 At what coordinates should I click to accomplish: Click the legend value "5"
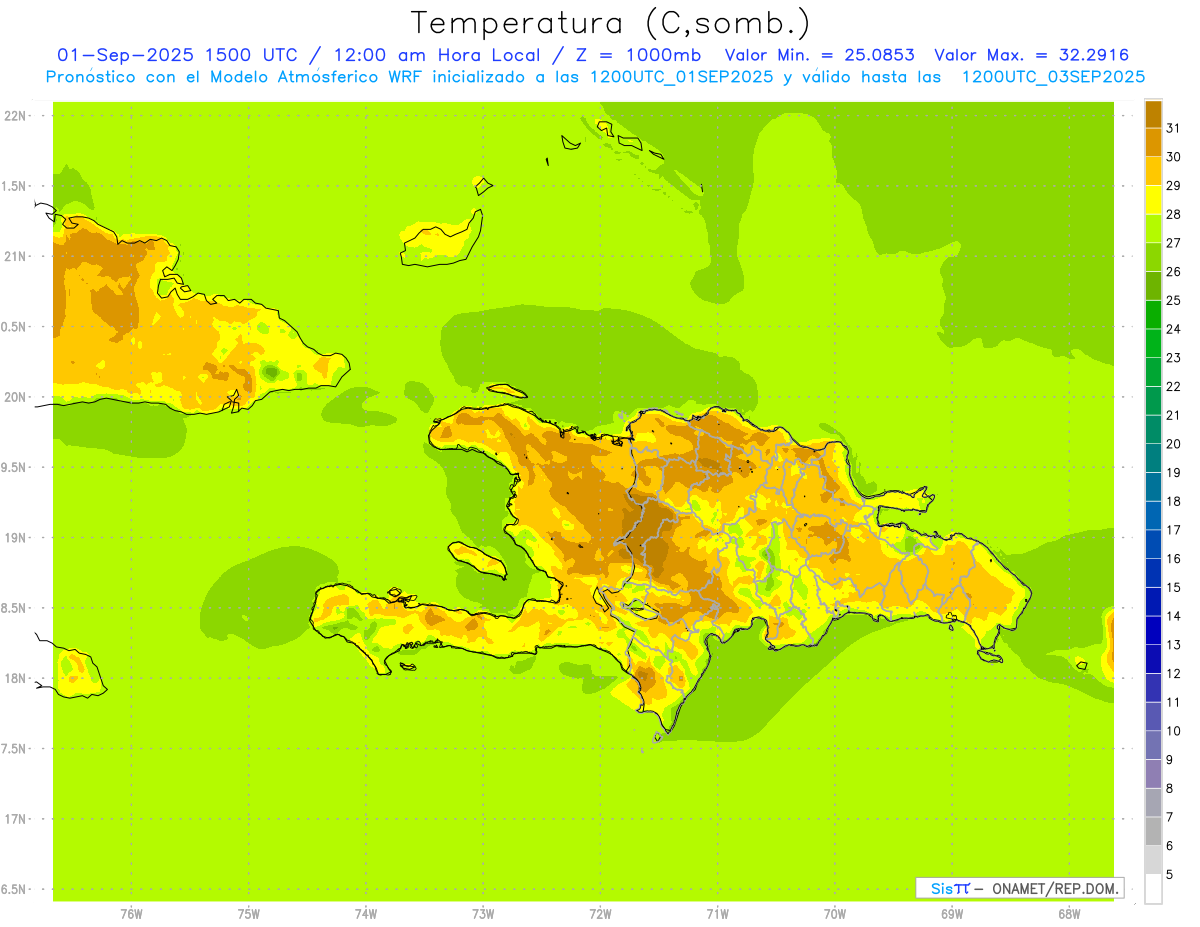1170,875
